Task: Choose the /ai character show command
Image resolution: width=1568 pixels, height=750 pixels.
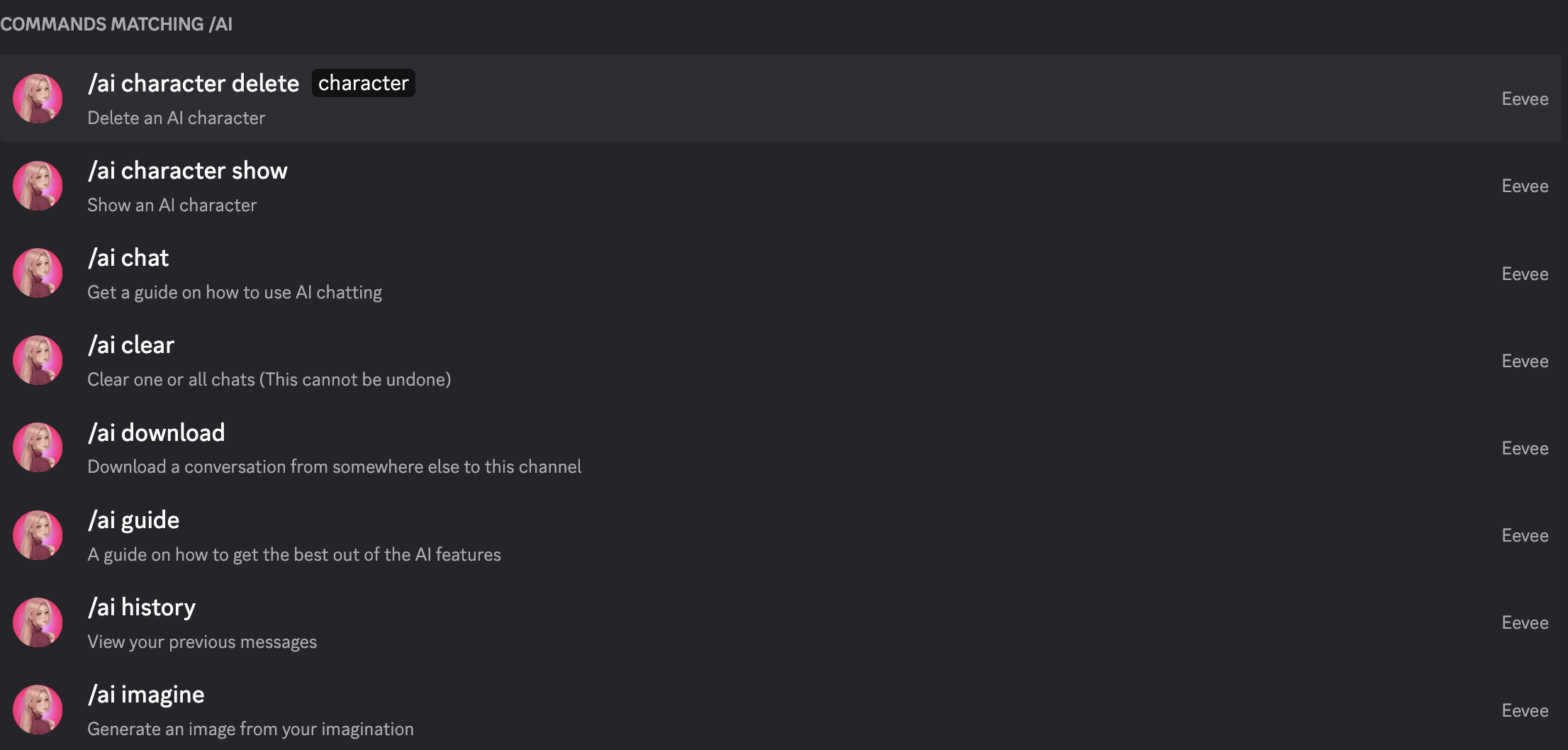Action: (780, 186)
